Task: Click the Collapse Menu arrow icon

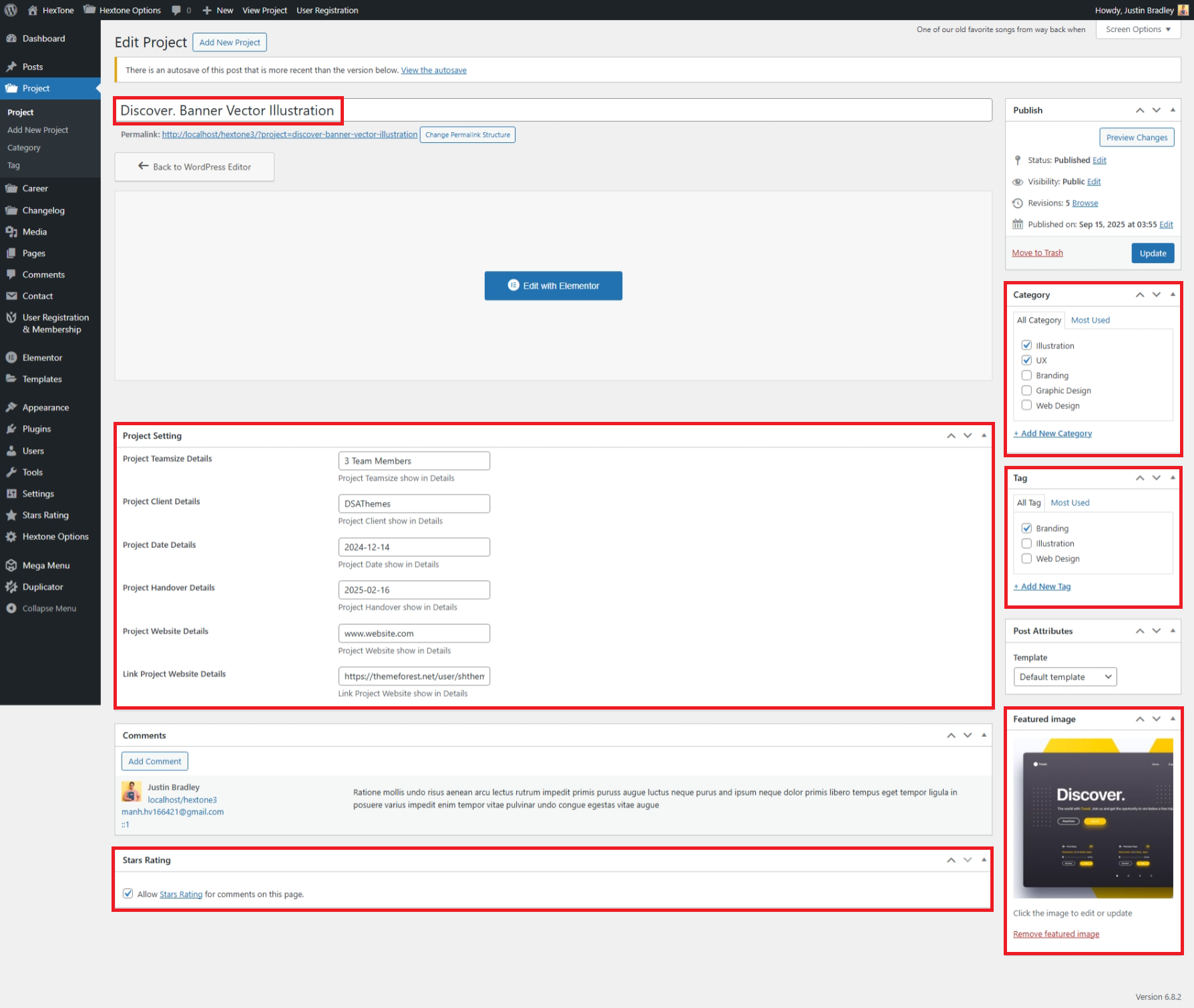Action: [11, 609]
